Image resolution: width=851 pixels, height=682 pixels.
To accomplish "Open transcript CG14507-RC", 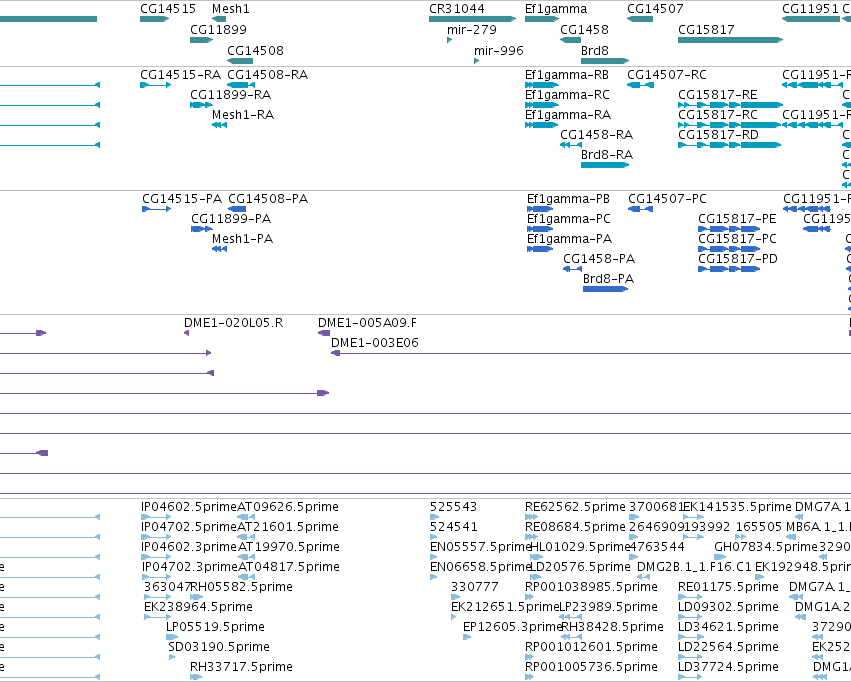I will tap(640, 85).
